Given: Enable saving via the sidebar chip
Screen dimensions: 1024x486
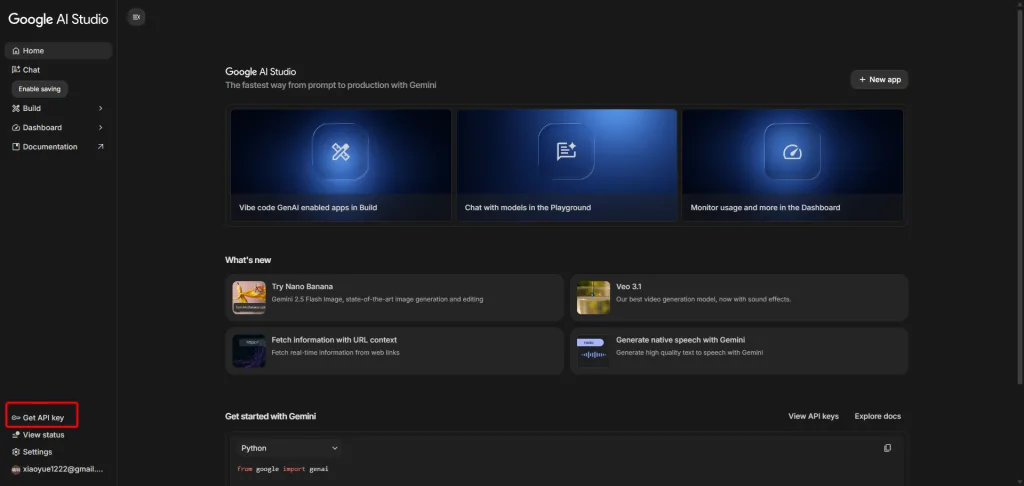Looking at the screenshot, I should coord(40,89).
